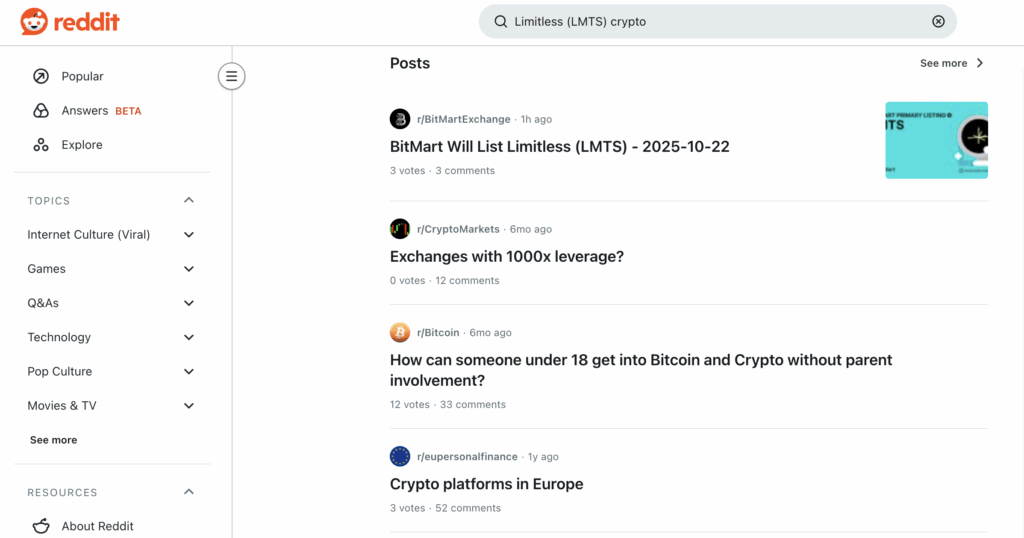Image resolution: width=1024 pixels, height=538 pixels.
Task: Open r/BitMartExchange community avatar
Action: point(400,119)
